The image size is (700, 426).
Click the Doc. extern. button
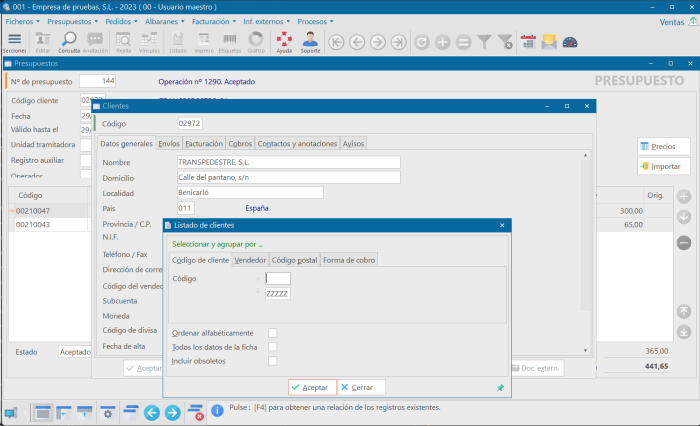(x=537, y=368)
